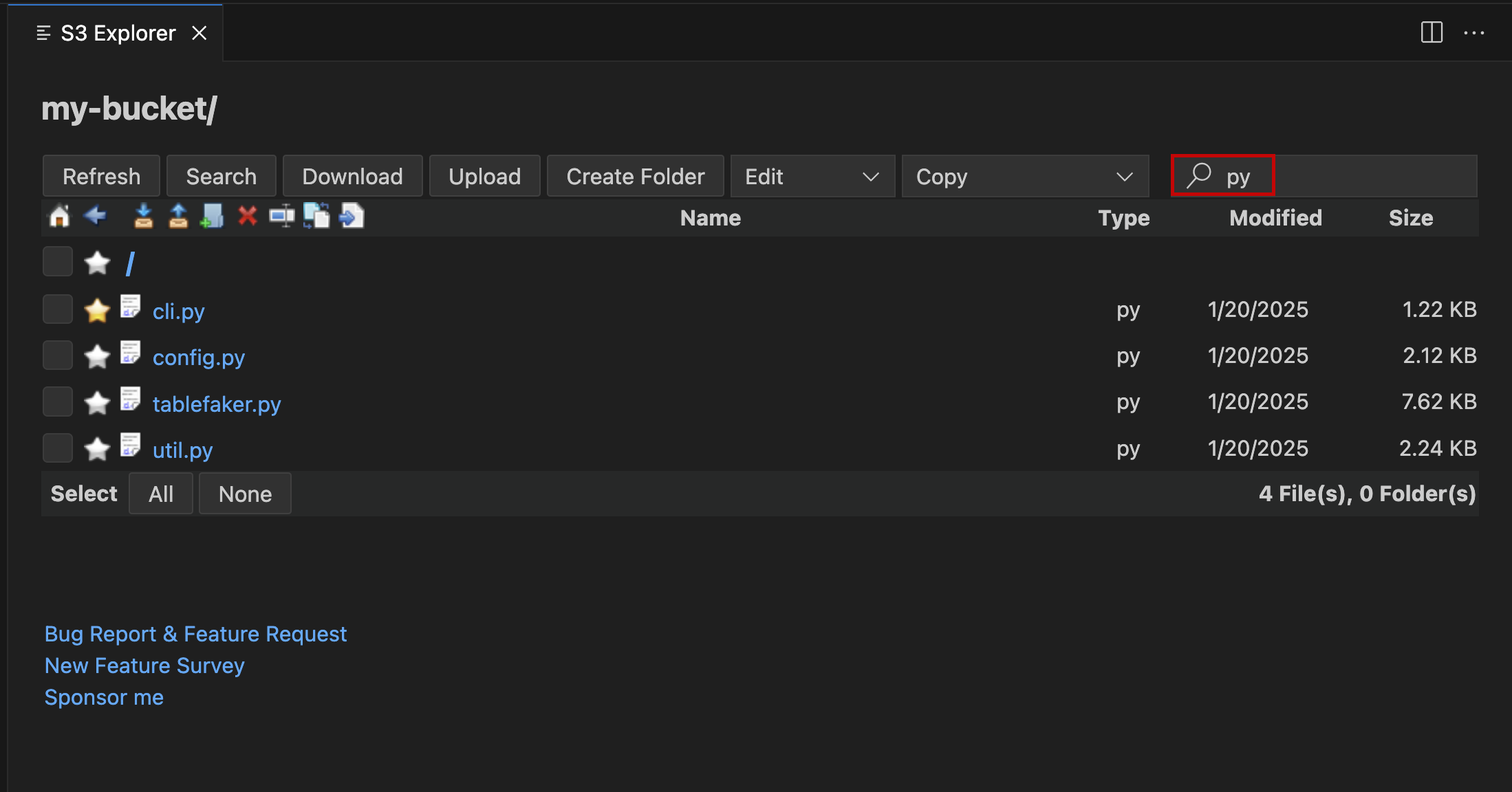Click the copy files icon

(317, 217)
